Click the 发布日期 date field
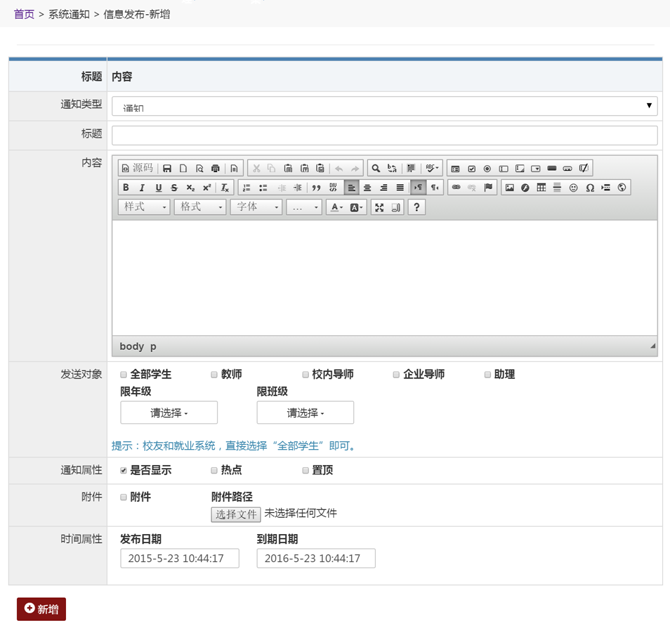Screen dimensions: 670x626 tap(180, 558)
